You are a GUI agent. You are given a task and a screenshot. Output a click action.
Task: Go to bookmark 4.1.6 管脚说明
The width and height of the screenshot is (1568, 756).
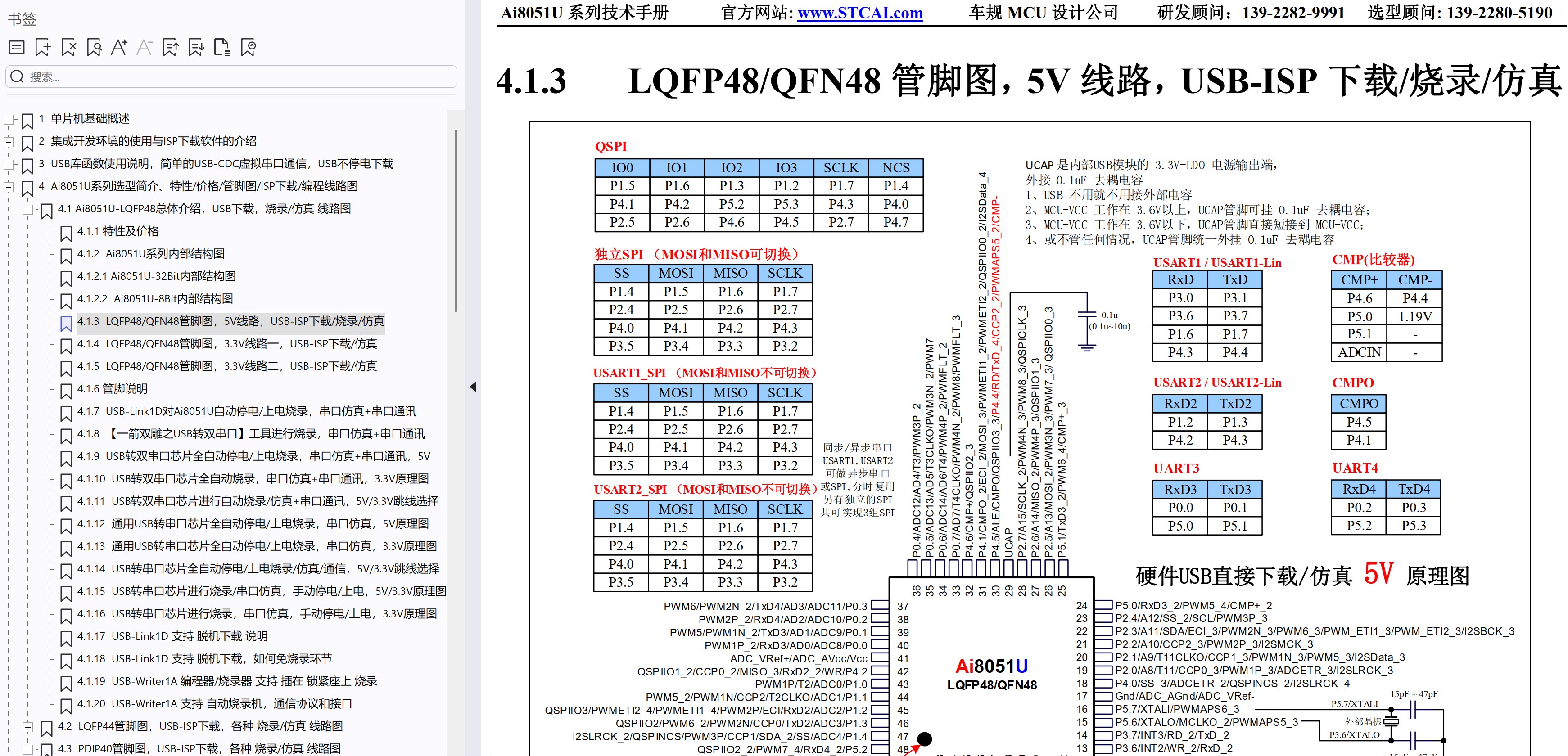click(112, 389)
